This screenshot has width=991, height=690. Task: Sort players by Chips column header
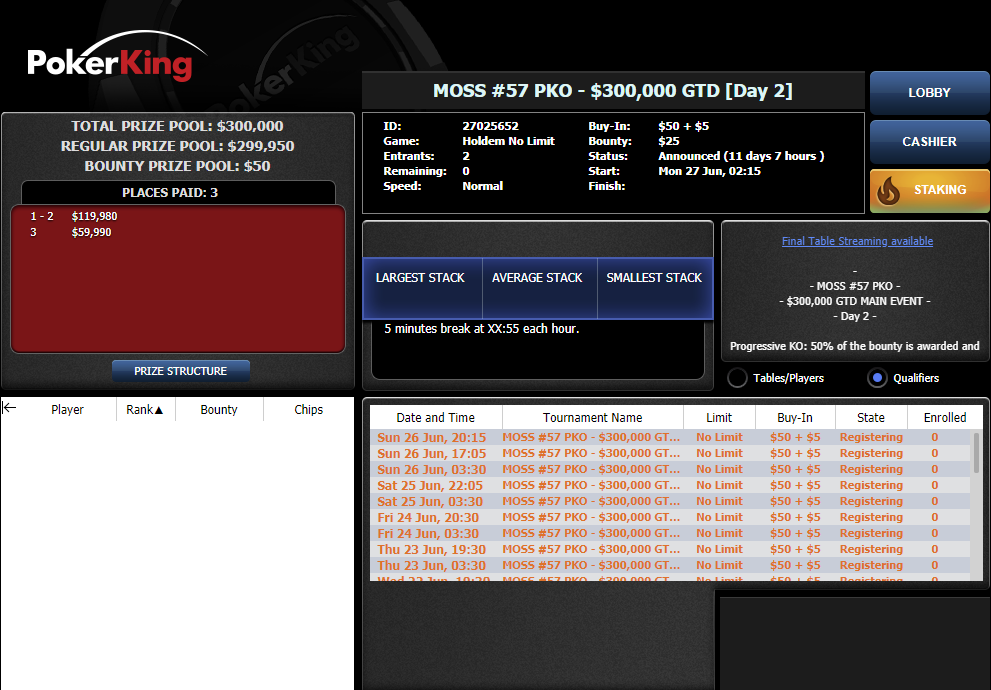(x=308, y=409)
